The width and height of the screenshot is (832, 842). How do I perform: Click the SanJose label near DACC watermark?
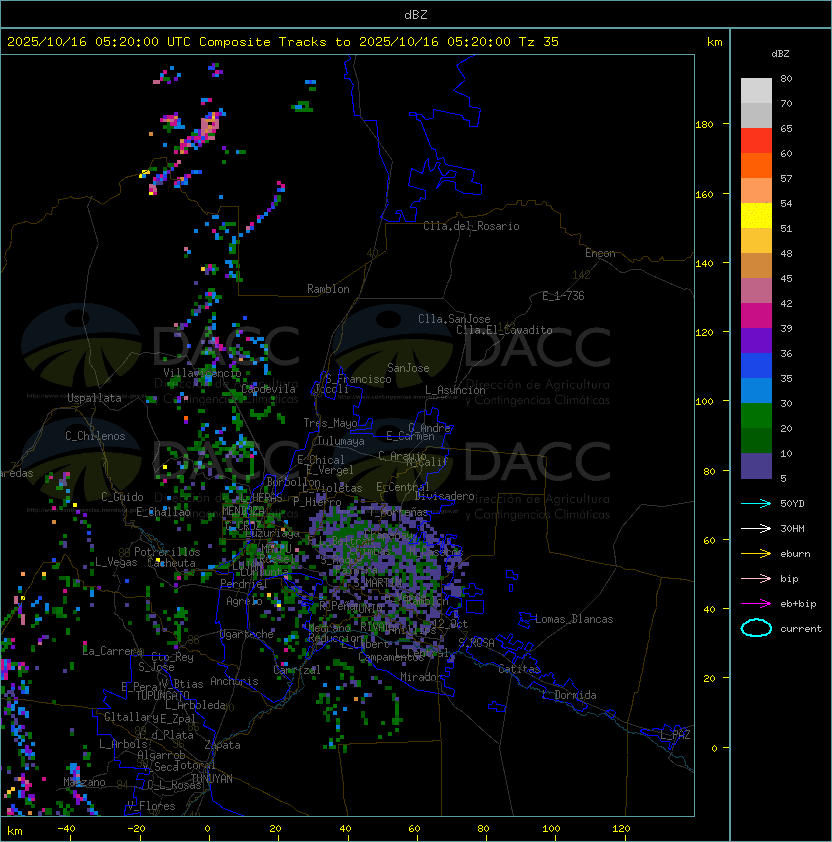coord(408,368)
